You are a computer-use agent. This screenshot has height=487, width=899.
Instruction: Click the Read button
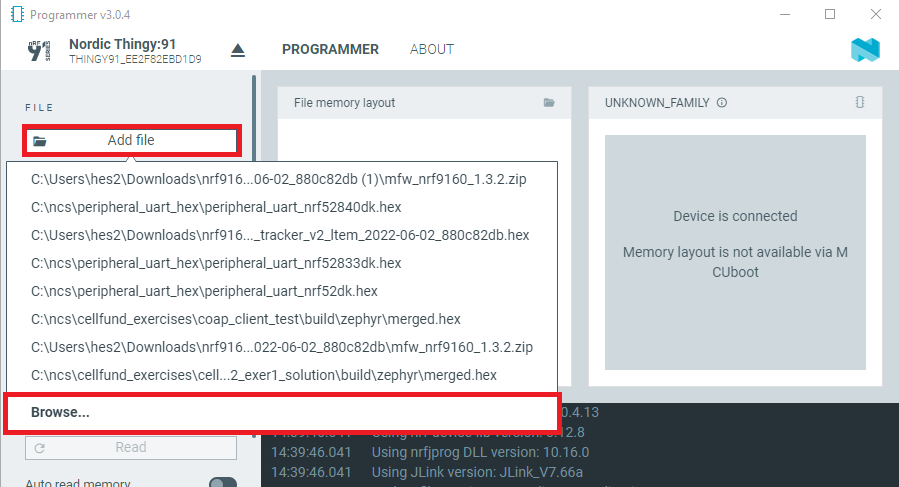pos(131,447)
